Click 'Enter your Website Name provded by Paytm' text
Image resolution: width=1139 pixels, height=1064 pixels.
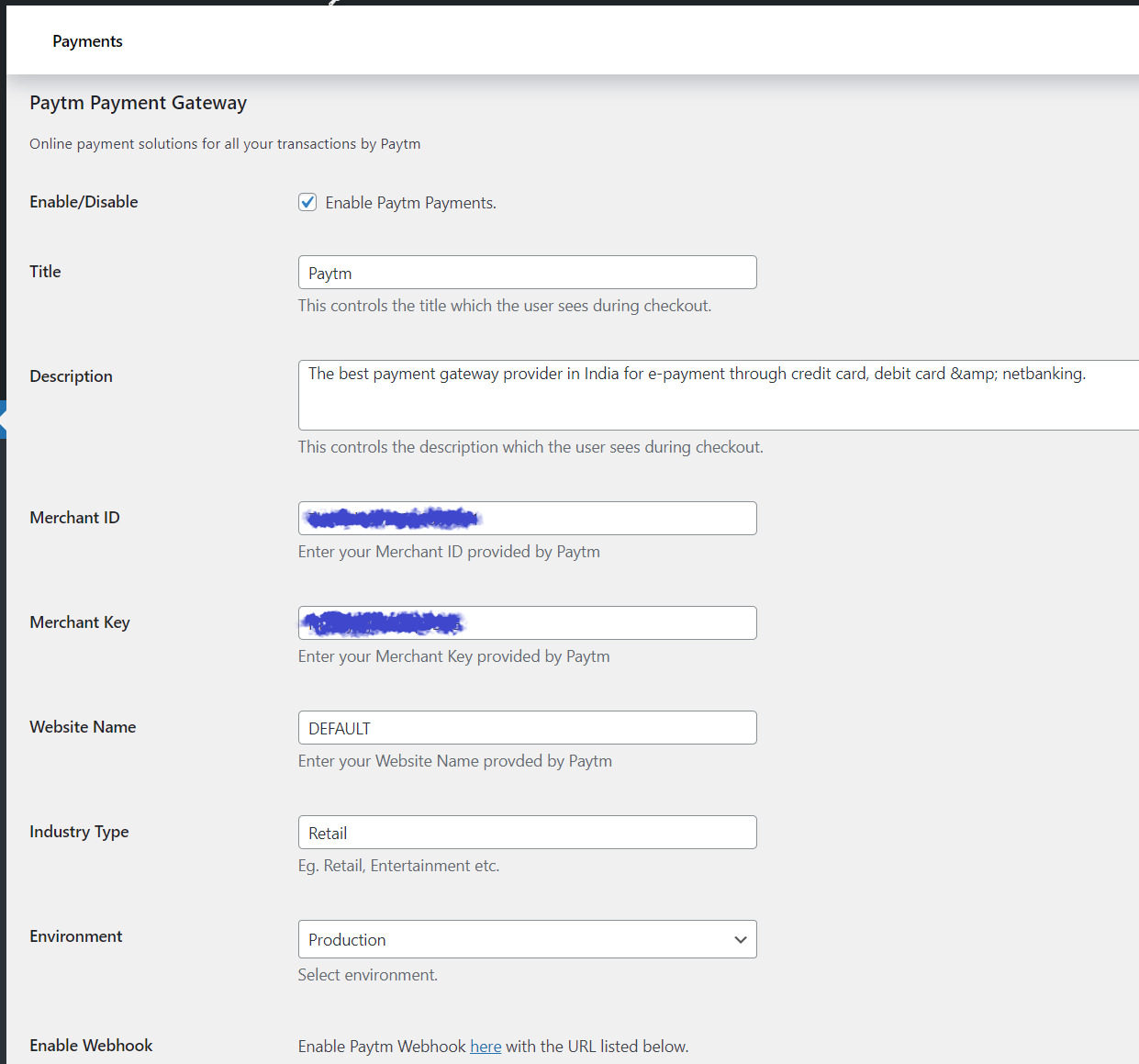click(455, 761)
